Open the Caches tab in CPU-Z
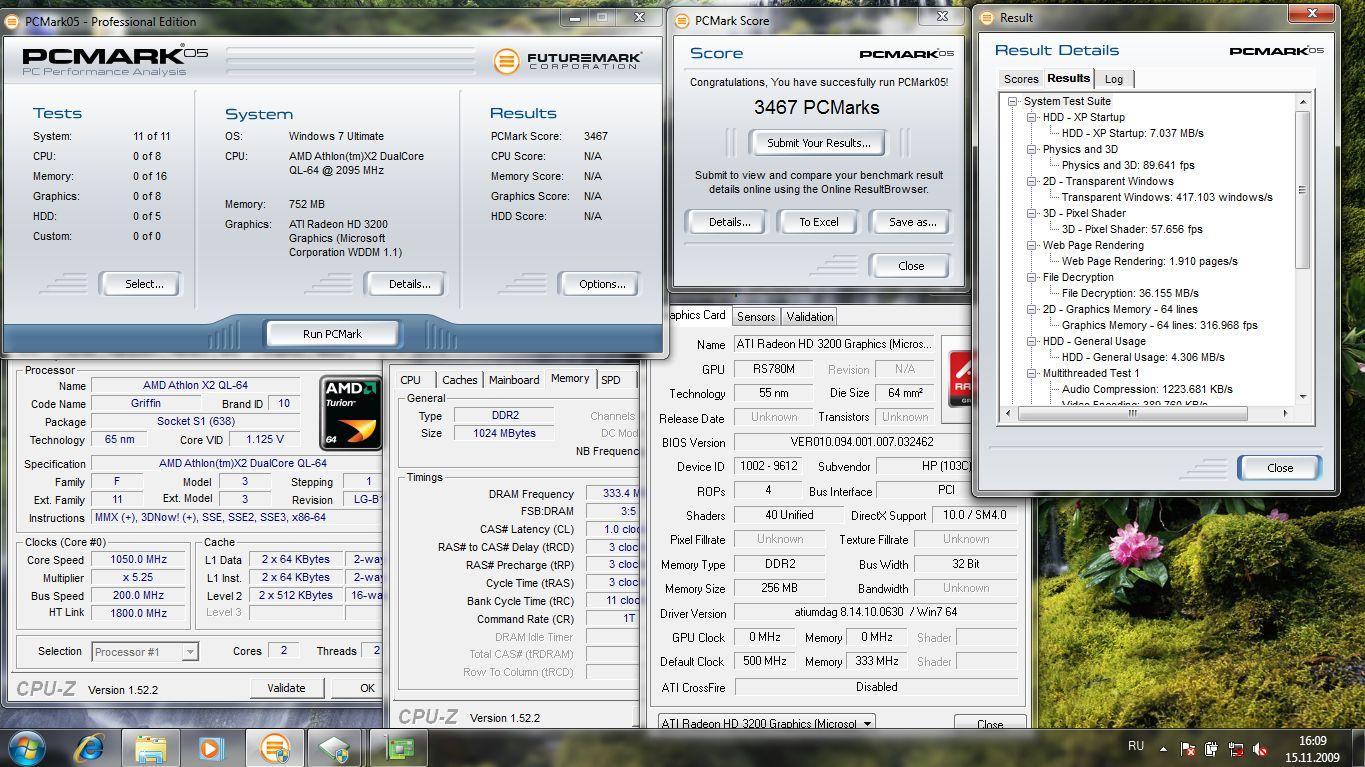 (x=460, y=380)
